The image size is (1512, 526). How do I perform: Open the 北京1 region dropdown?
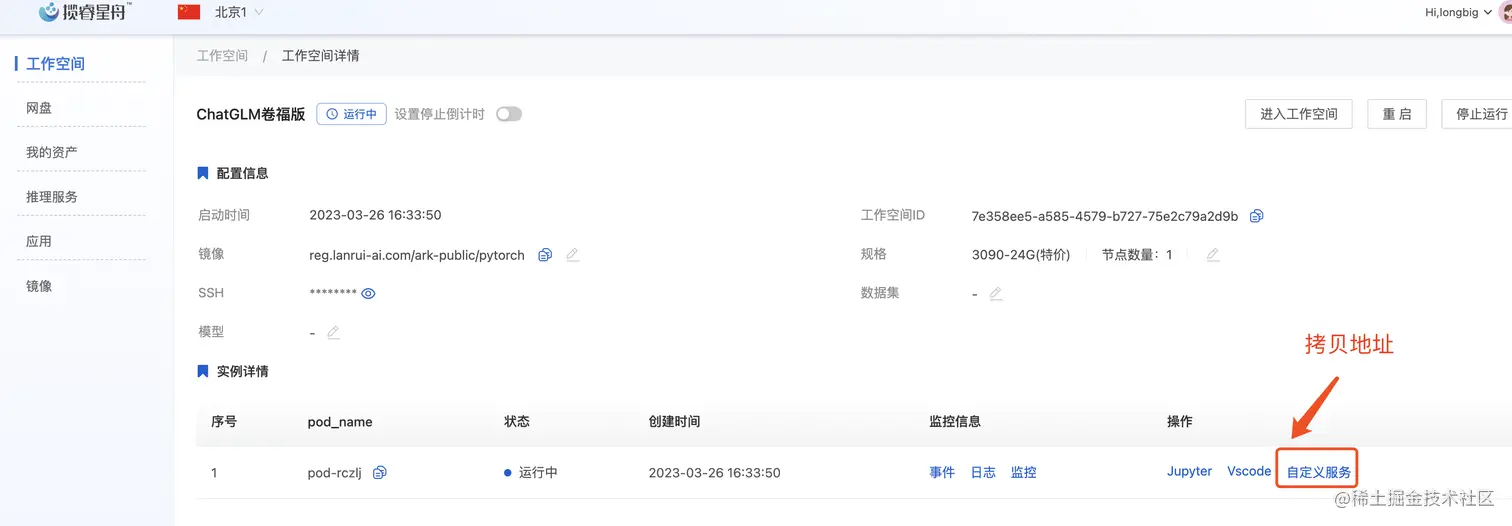[x=239, y=12]
